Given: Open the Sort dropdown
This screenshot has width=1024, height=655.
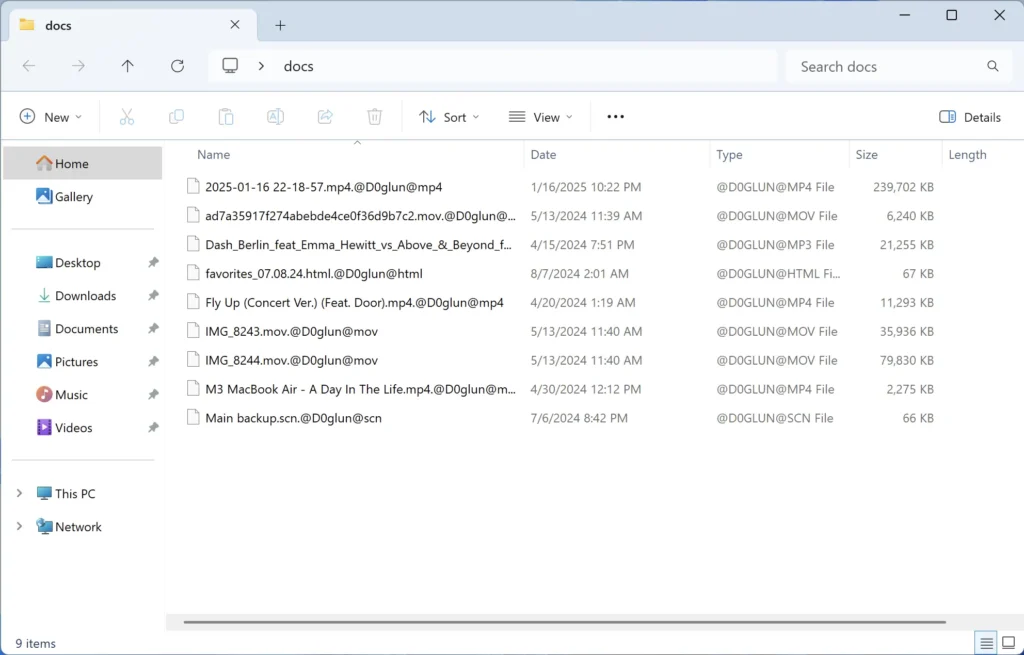Looking at the screenshot, I should coord(448,116).
